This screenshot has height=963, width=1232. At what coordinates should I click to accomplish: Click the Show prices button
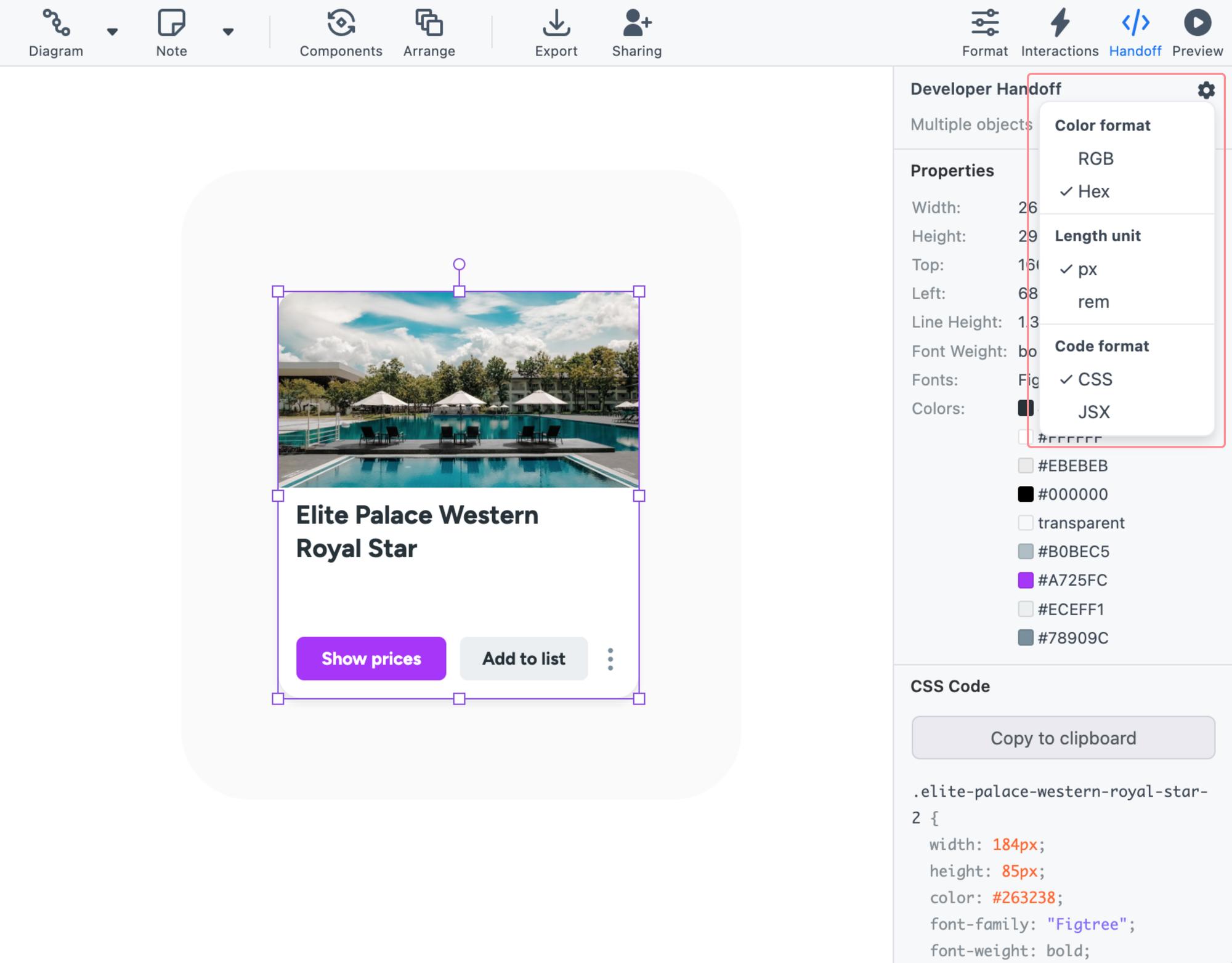(371, 659)
